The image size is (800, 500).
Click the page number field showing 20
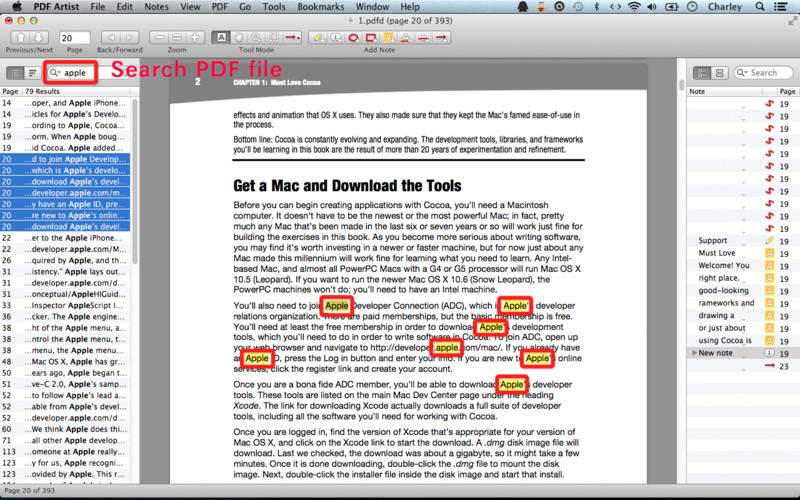point(74,38)
